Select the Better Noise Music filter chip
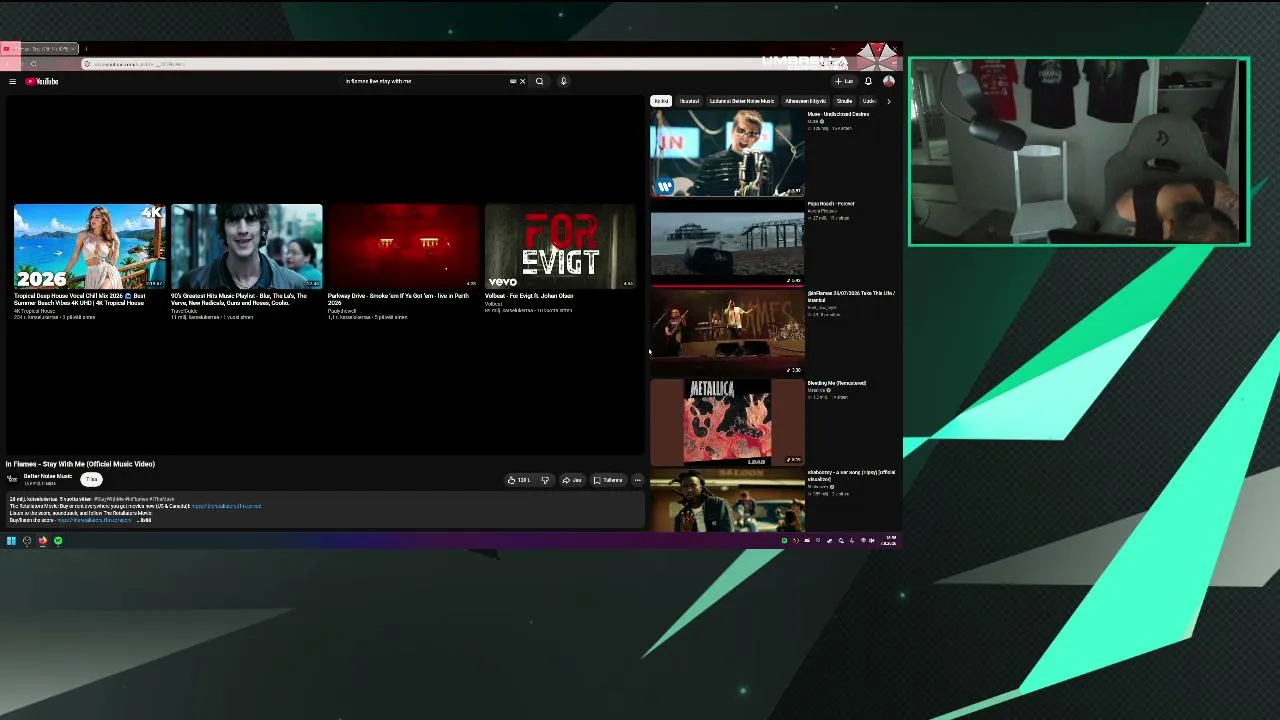The image size is (1280, 720). pyautogui.click(x=742, y=101)
